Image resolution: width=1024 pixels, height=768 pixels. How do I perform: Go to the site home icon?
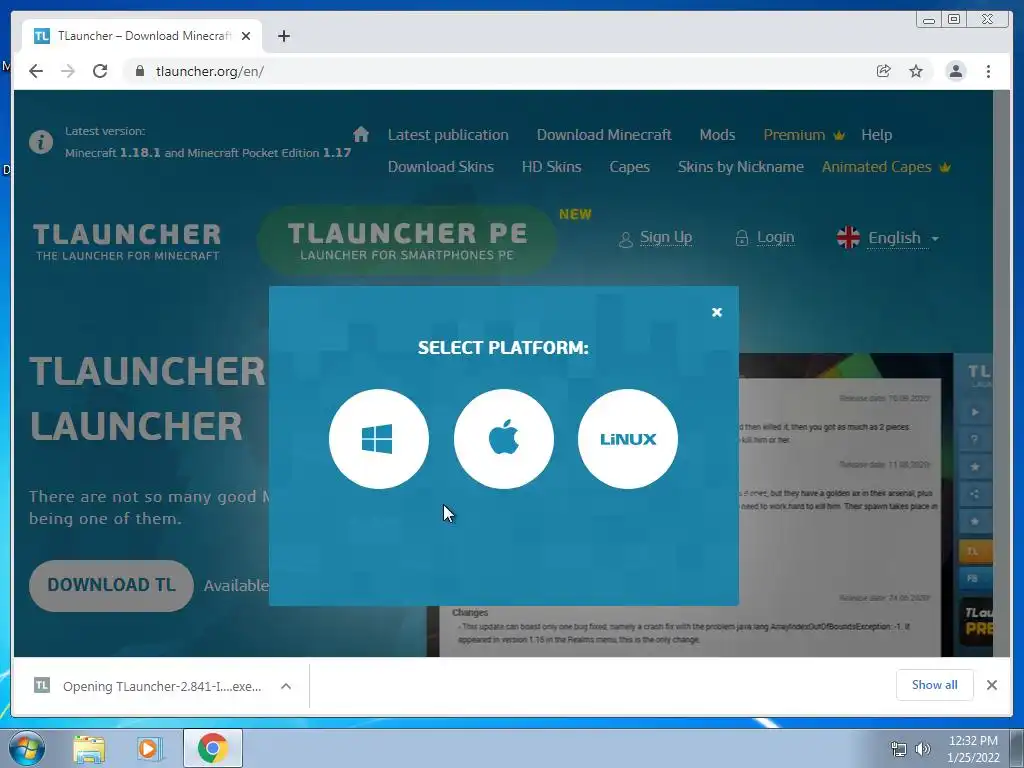click(x=360, y=135)
